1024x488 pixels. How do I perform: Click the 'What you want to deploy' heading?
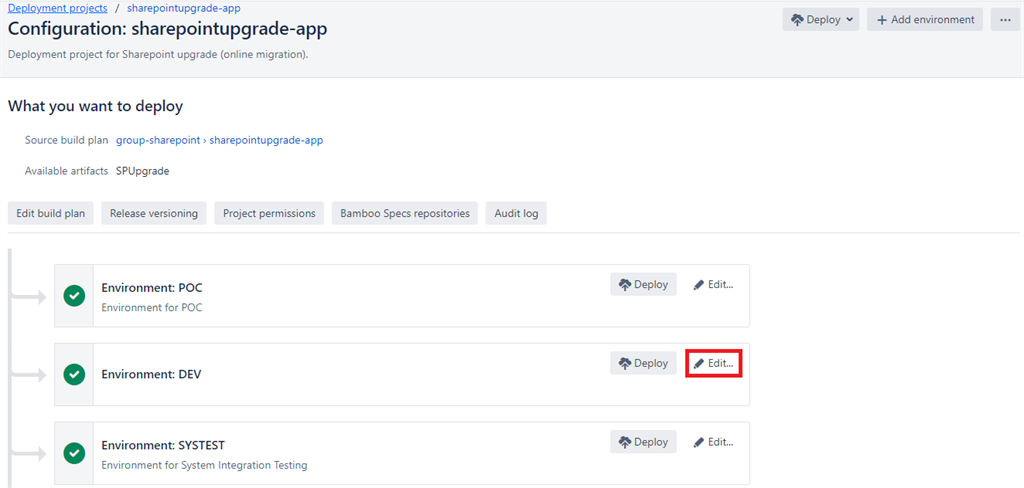click(95, 106)
